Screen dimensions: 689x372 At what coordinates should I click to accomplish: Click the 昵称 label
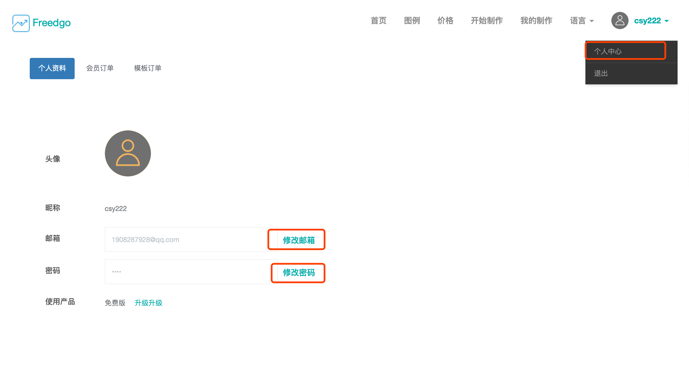coord(53,208)
